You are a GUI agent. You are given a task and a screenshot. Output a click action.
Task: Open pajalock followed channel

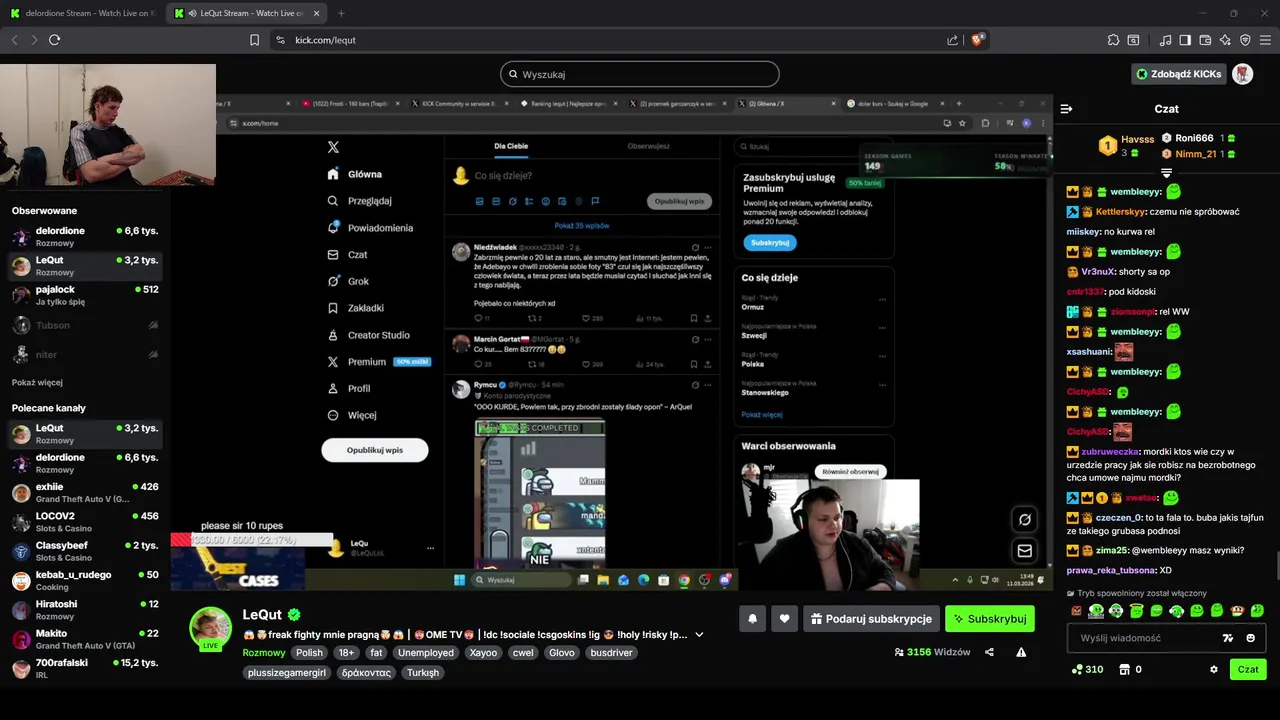pyautogui.click(x=85, y=295)
